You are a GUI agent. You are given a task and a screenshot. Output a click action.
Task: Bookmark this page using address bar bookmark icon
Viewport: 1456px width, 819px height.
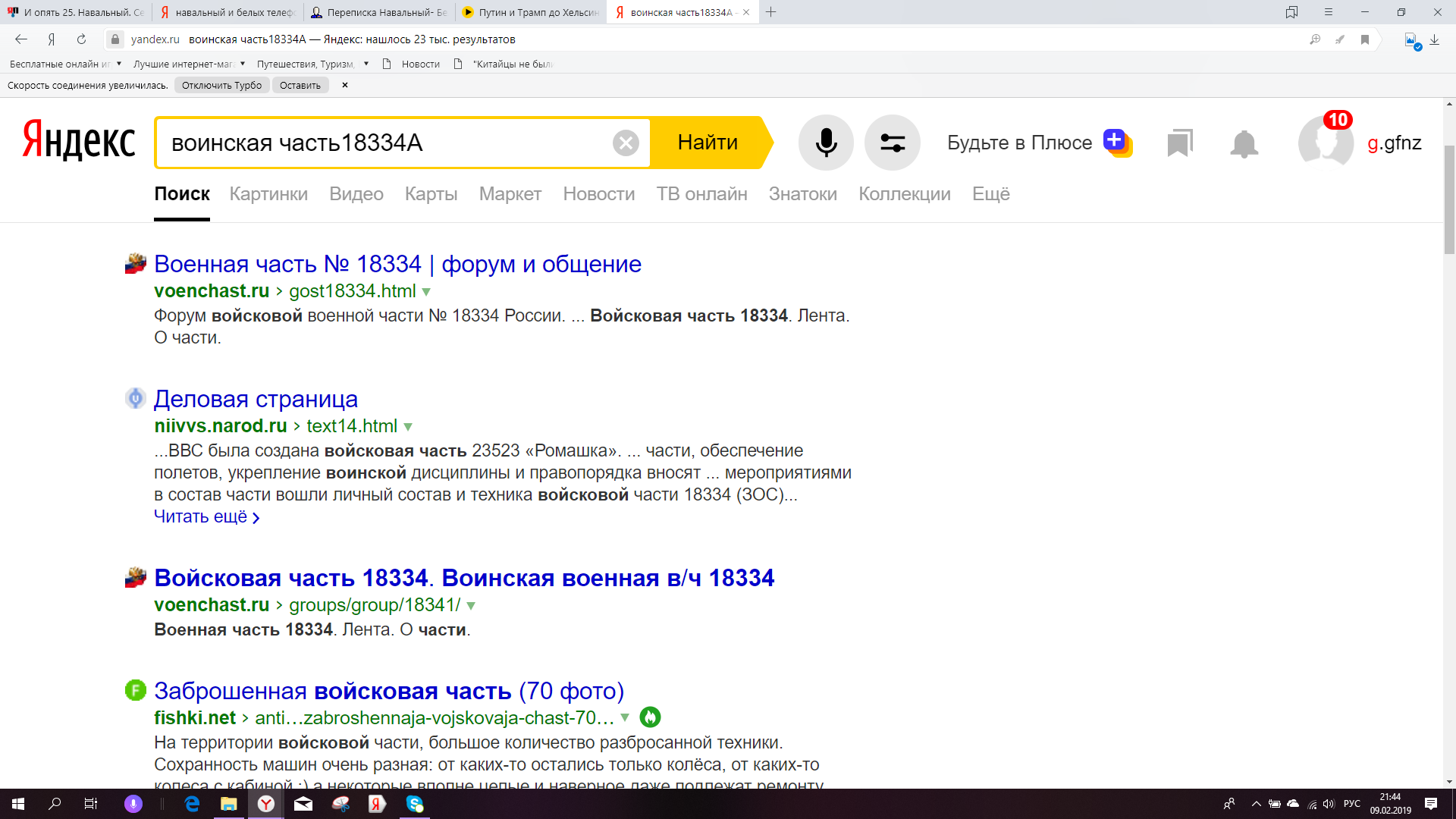(x=1365, y=39)
